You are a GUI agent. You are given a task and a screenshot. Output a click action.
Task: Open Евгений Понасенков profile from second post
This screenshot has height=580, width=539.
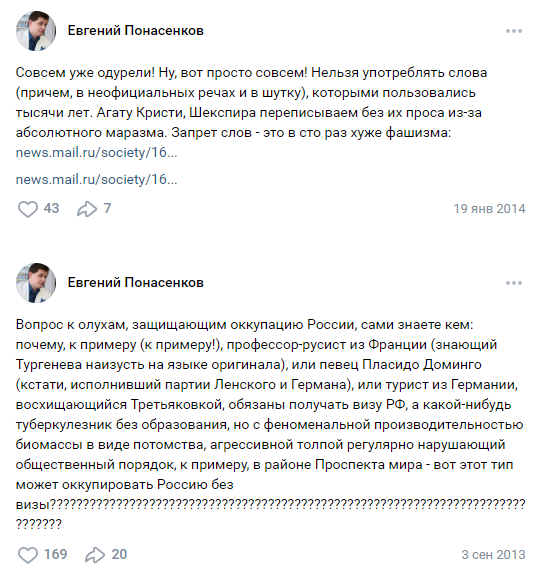click(135, 283)
